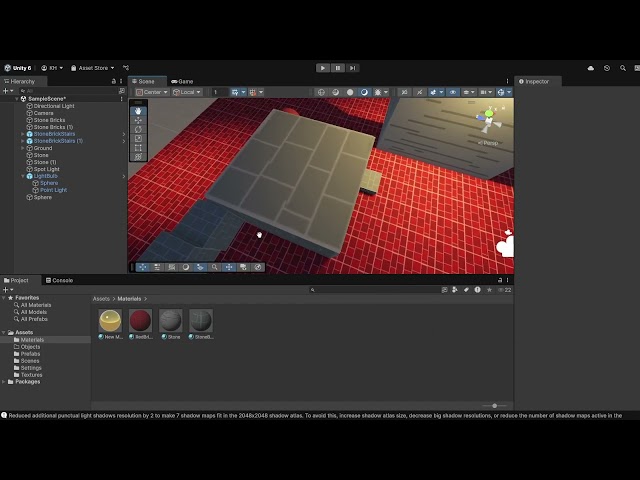Viewport: 640px width, 480px height.
Task: Select the Hand (View) tool
Action: click(x=138, y=111)
